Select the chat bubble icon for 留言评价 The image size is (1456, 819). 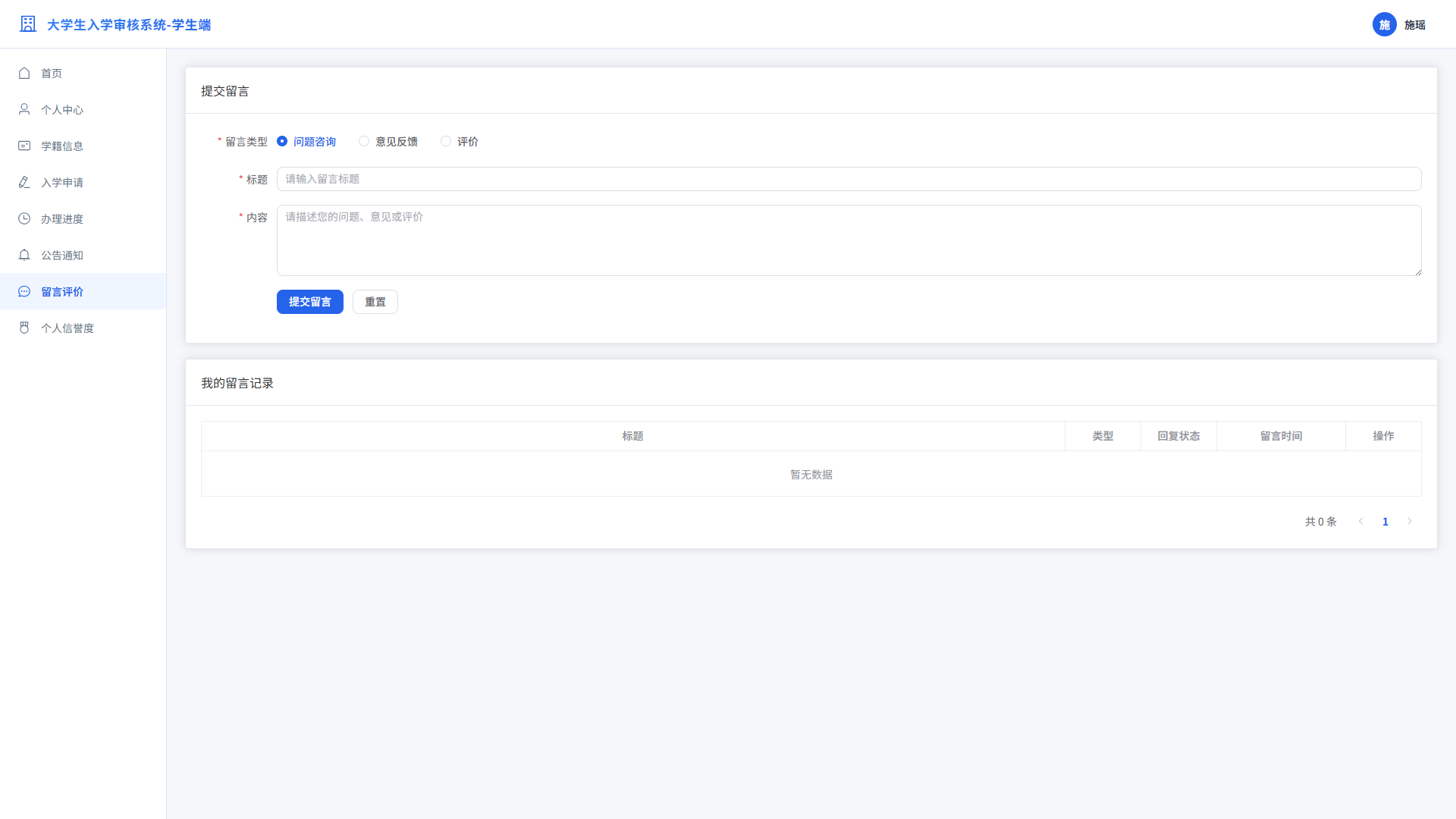coord(24,291)
